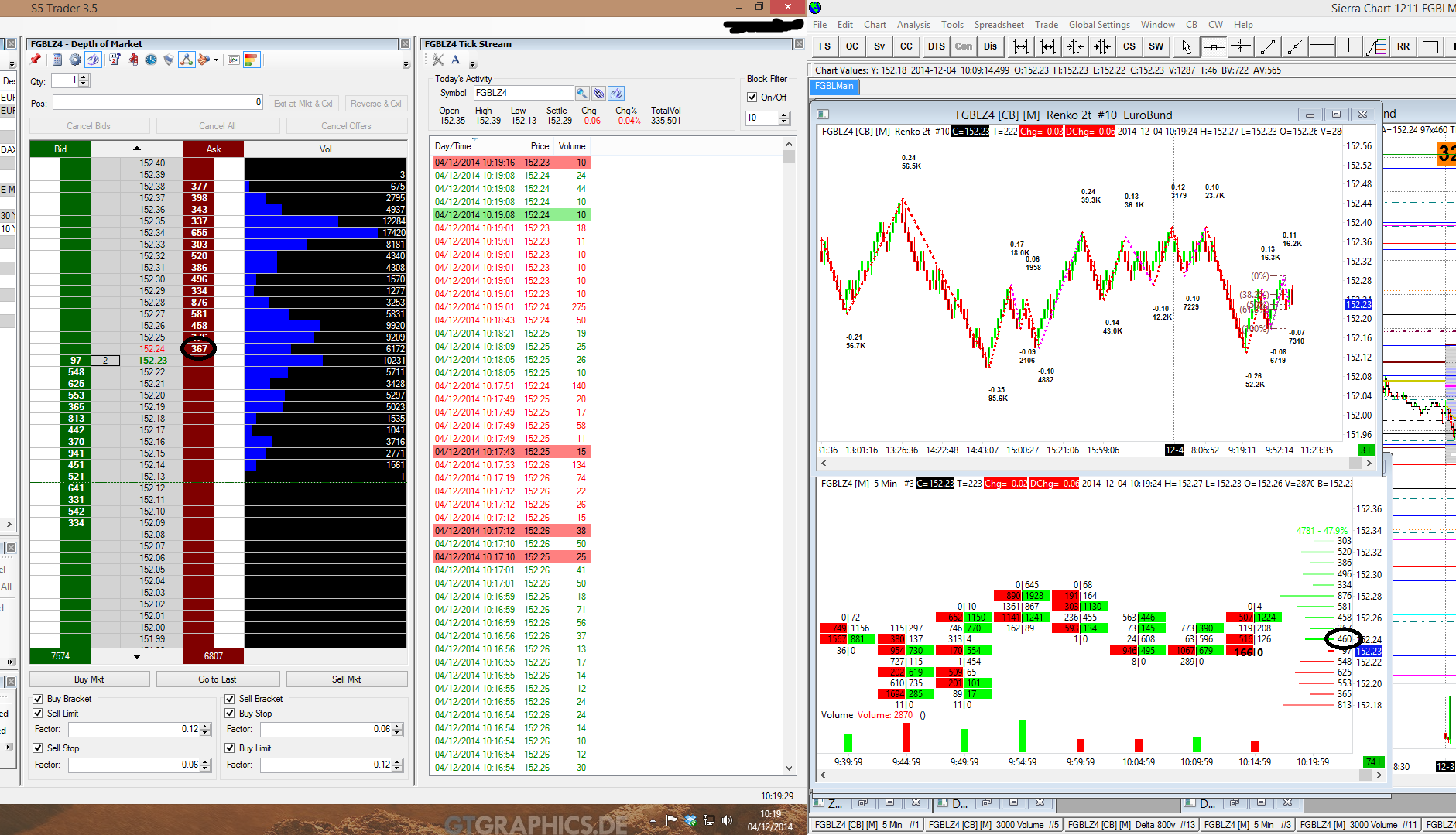Select the rectangle drawing tool in Sierra Chart

(x=1430, y=46)
